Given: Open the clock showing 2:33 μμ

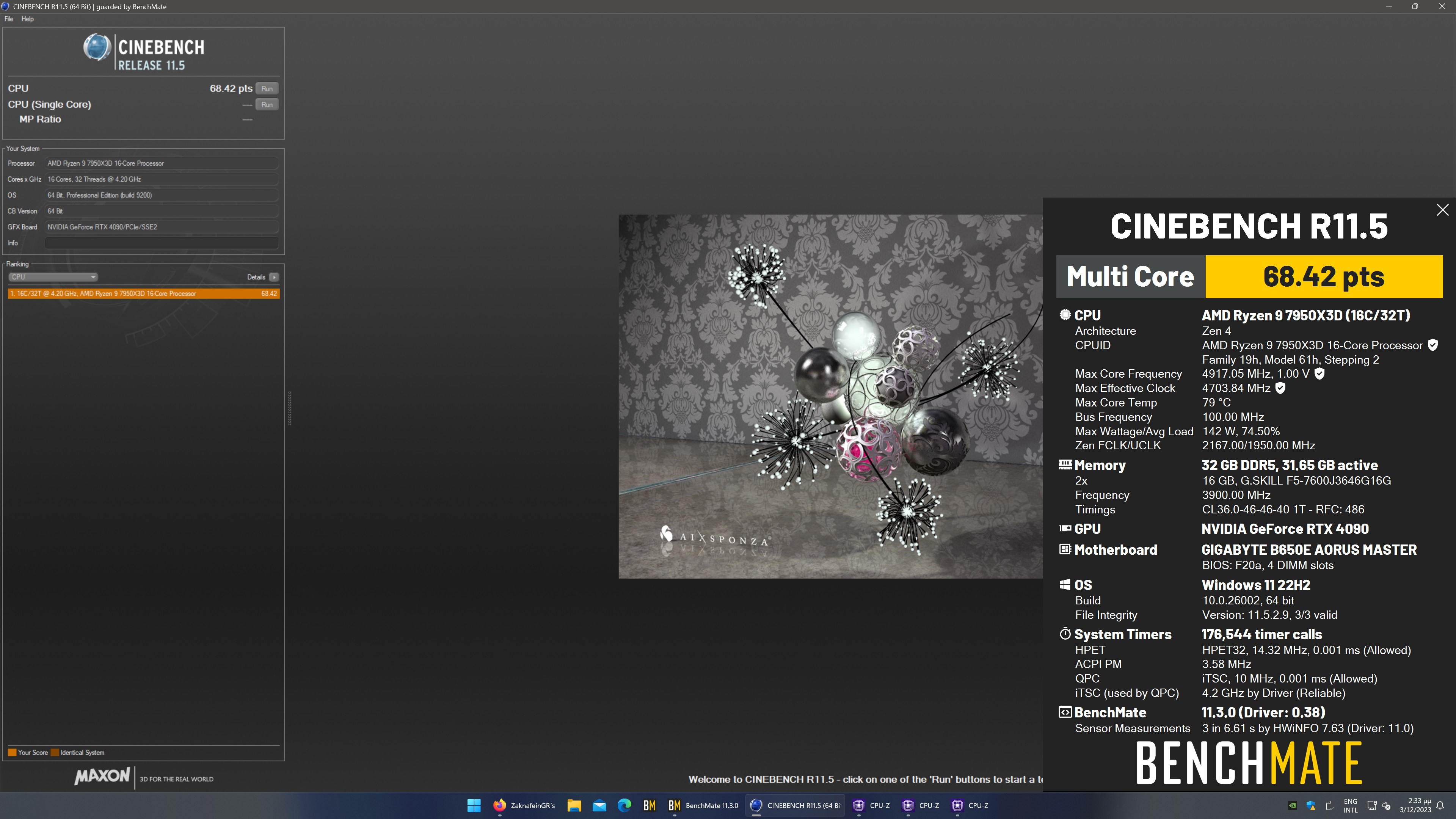Looking at the screenshot, I should click(x=1415, y=805).
